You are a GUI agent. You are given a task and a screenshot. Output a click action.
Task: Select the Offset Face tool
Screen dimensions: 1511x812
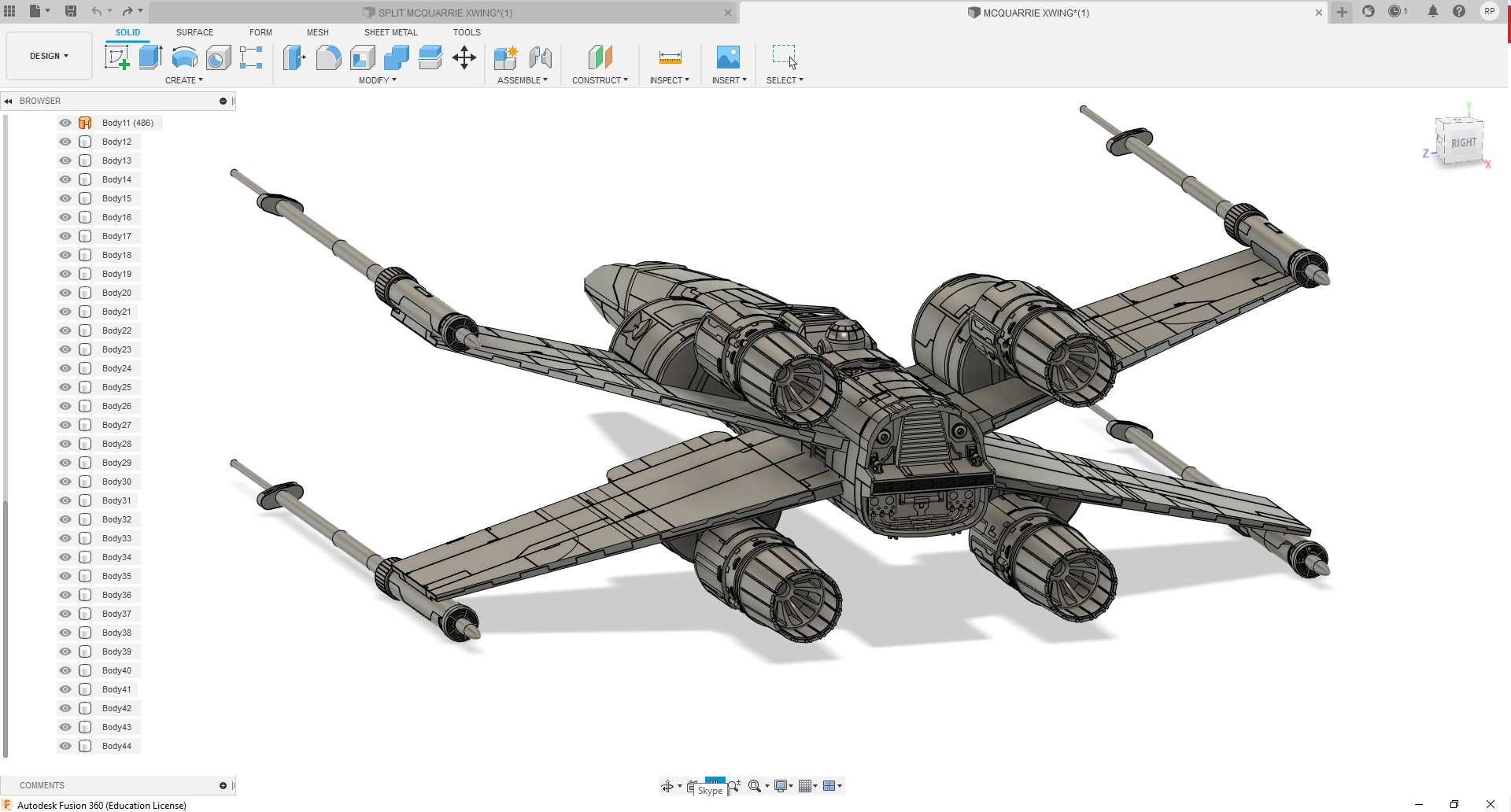(x=430, y=57)
